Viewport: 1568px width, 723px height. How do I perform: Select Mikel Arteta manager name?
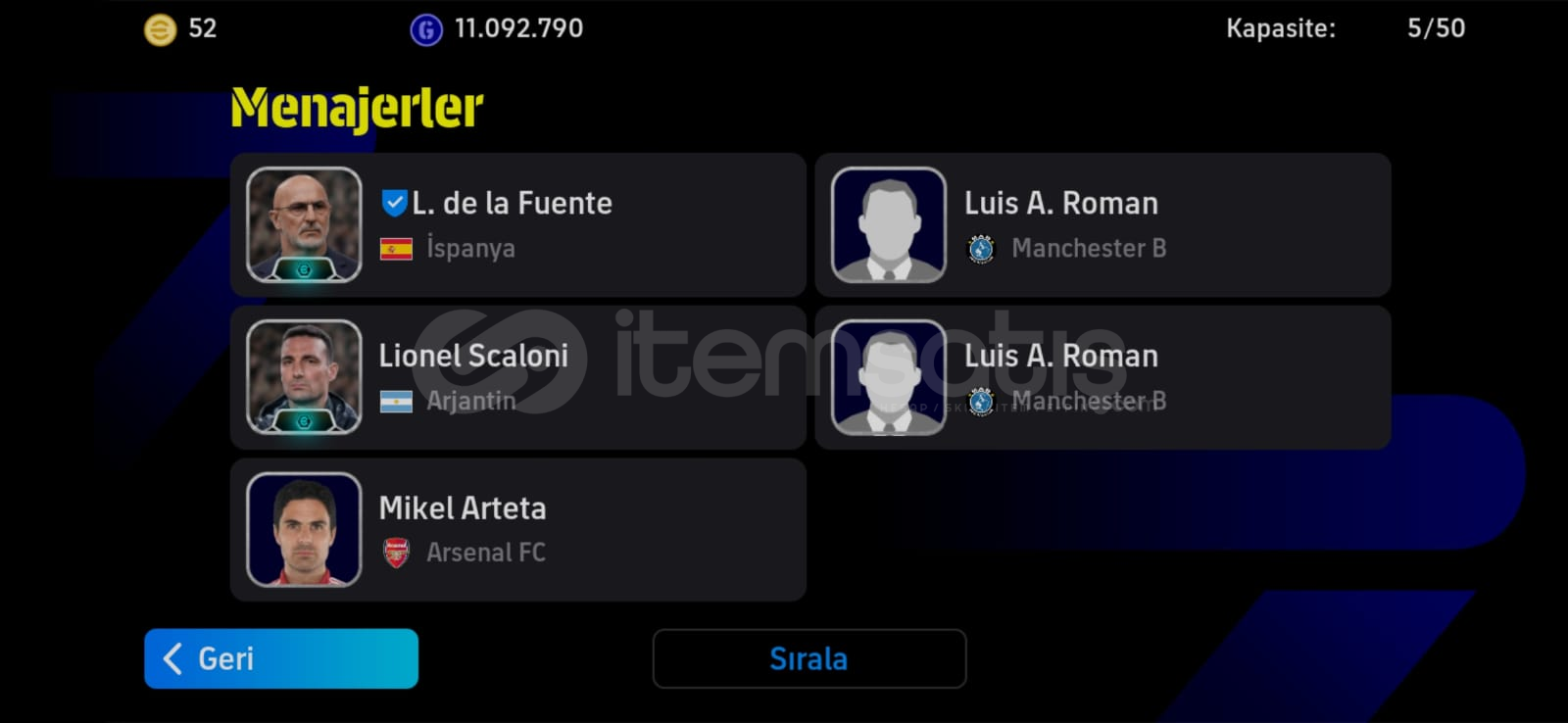pos(463,508)
